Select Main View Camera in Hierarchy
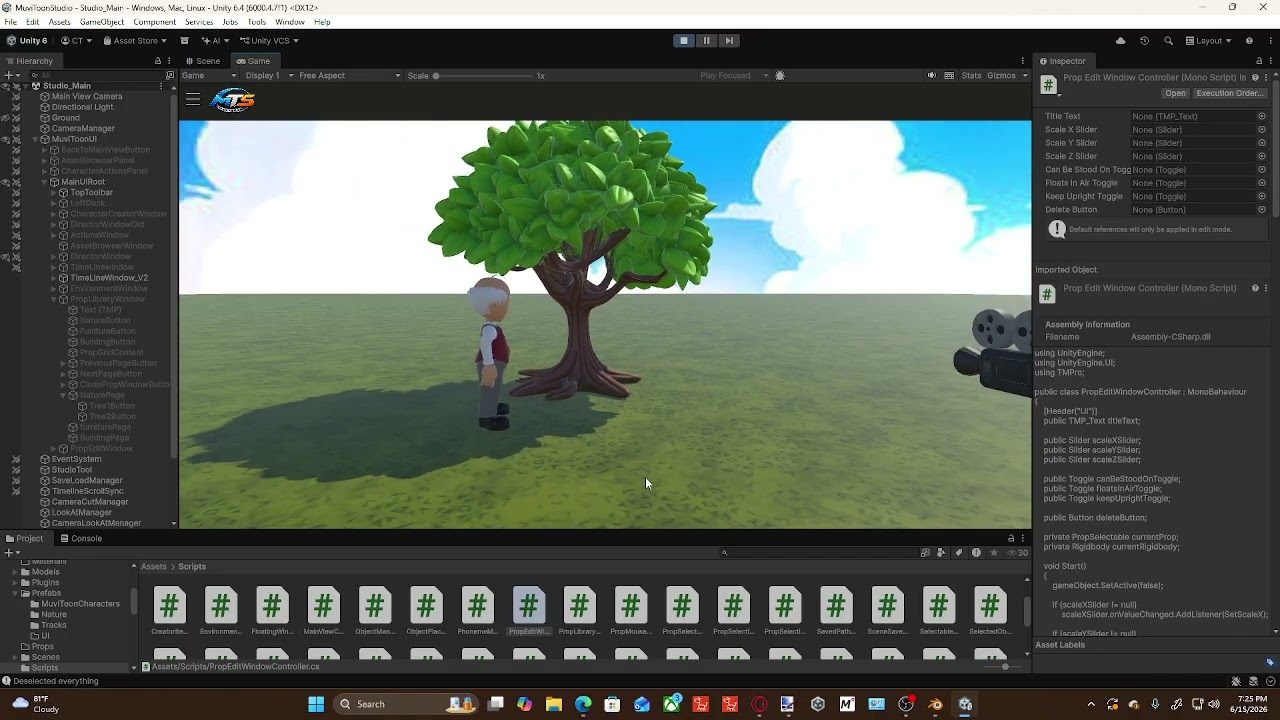Screen dimensions: 1280x720 (87, 97)
